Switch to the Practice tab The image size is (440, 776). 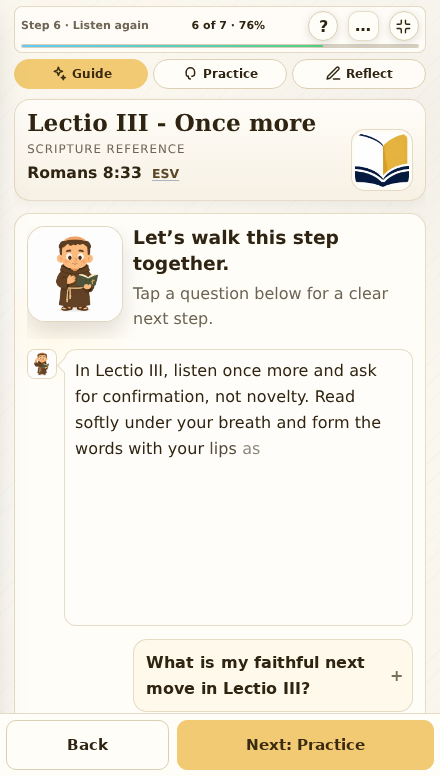[220, 74]
